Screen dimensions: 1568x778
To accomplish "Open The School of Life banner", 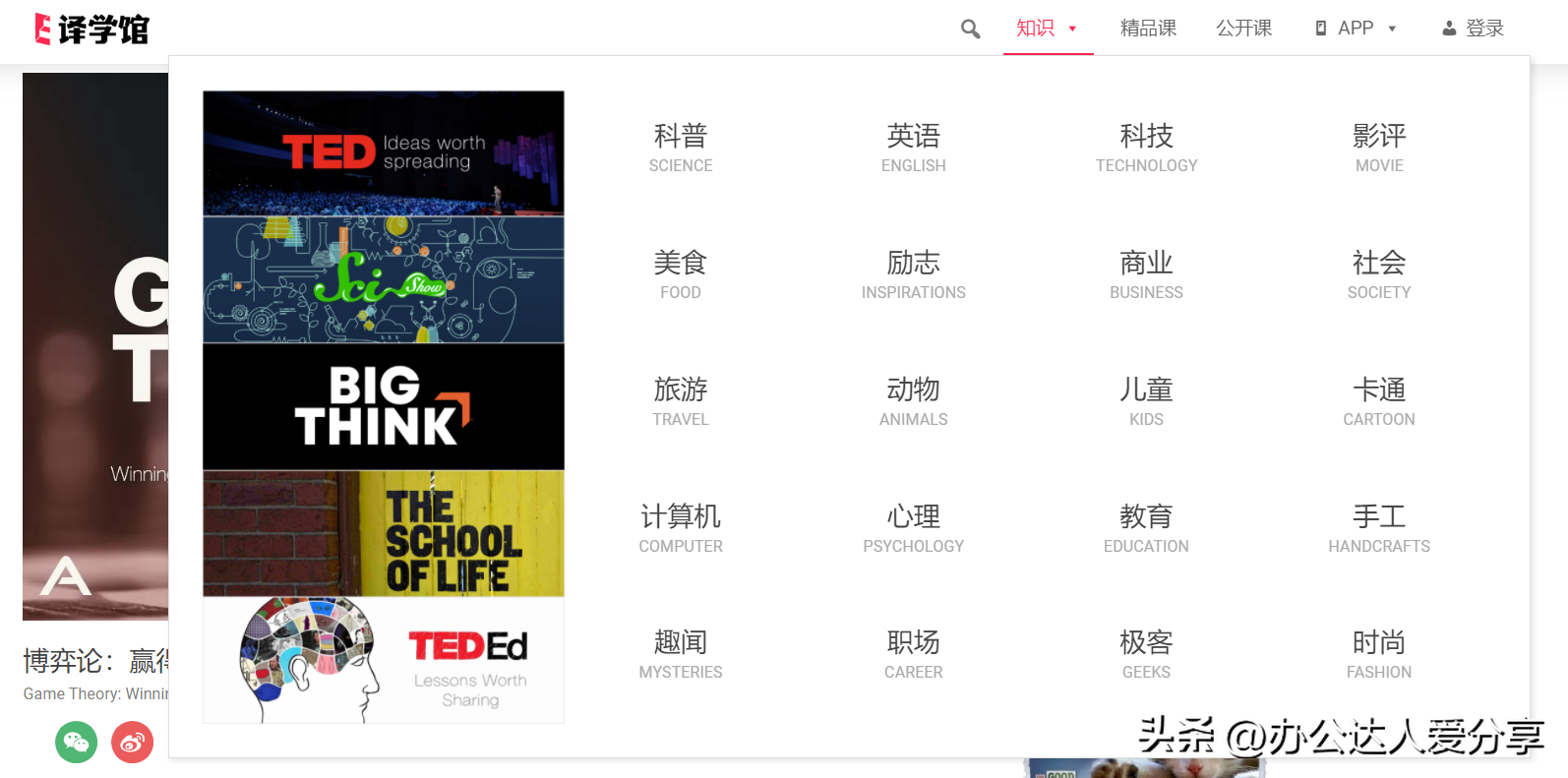I will pyautogui.click(x=384, y=534).
